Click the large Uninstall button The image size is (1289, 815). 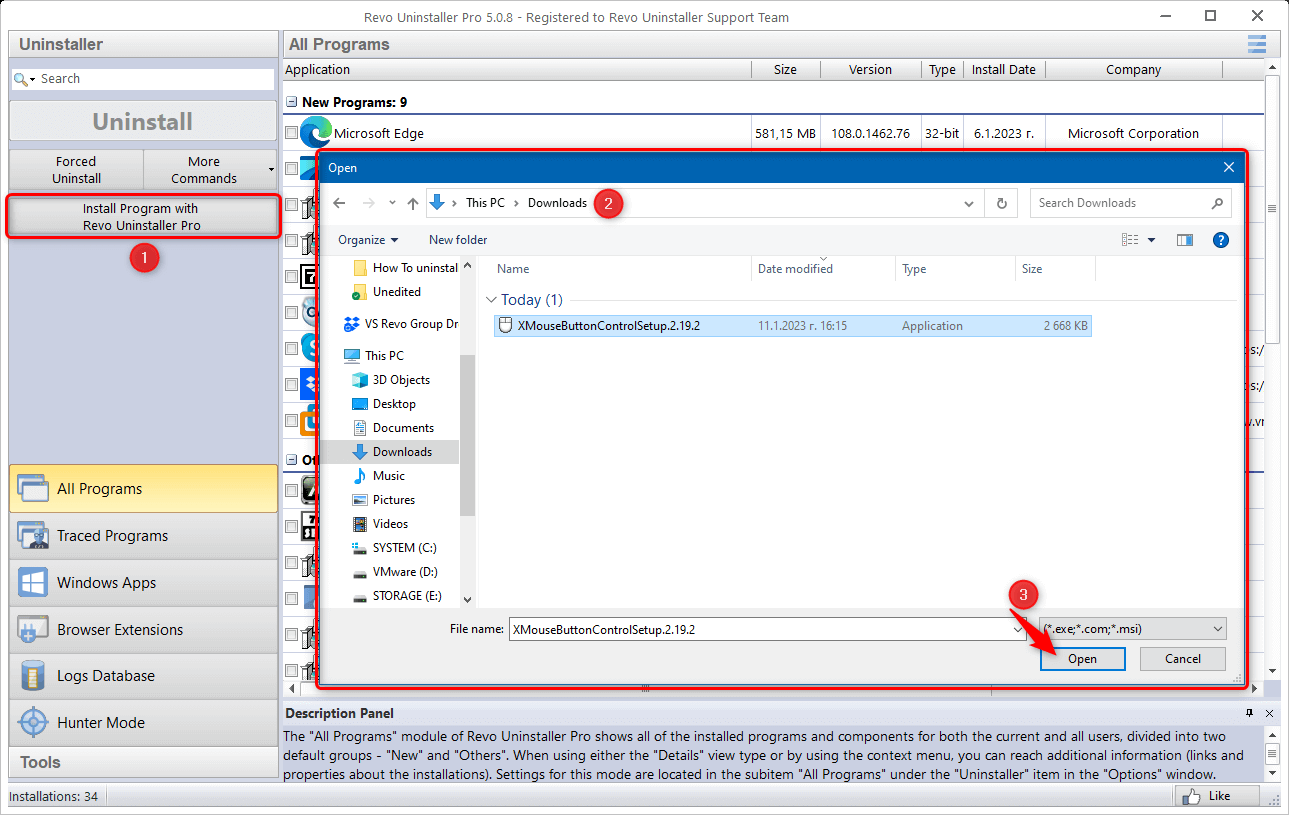(x=143, y=121)
